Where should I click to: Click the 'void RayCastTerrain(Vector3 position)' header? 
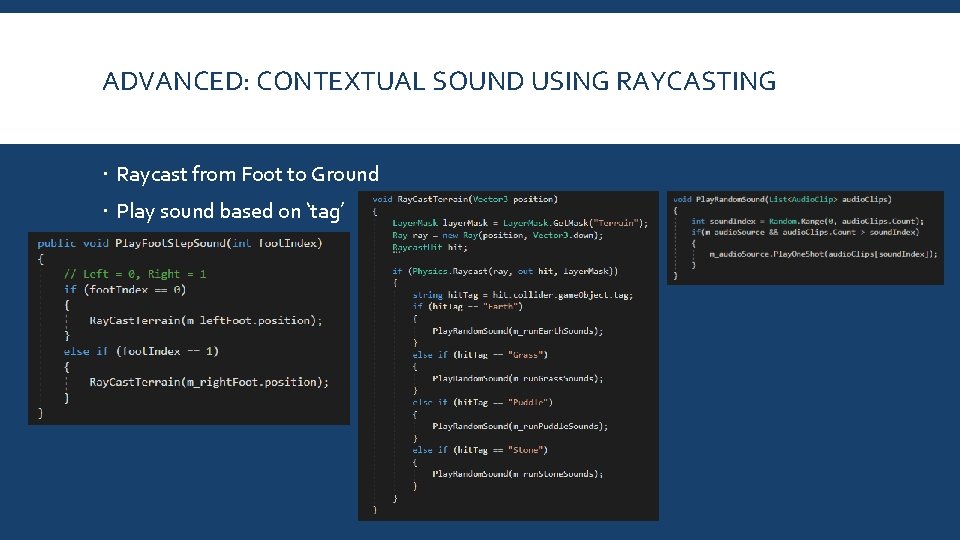tap(465, 199)
